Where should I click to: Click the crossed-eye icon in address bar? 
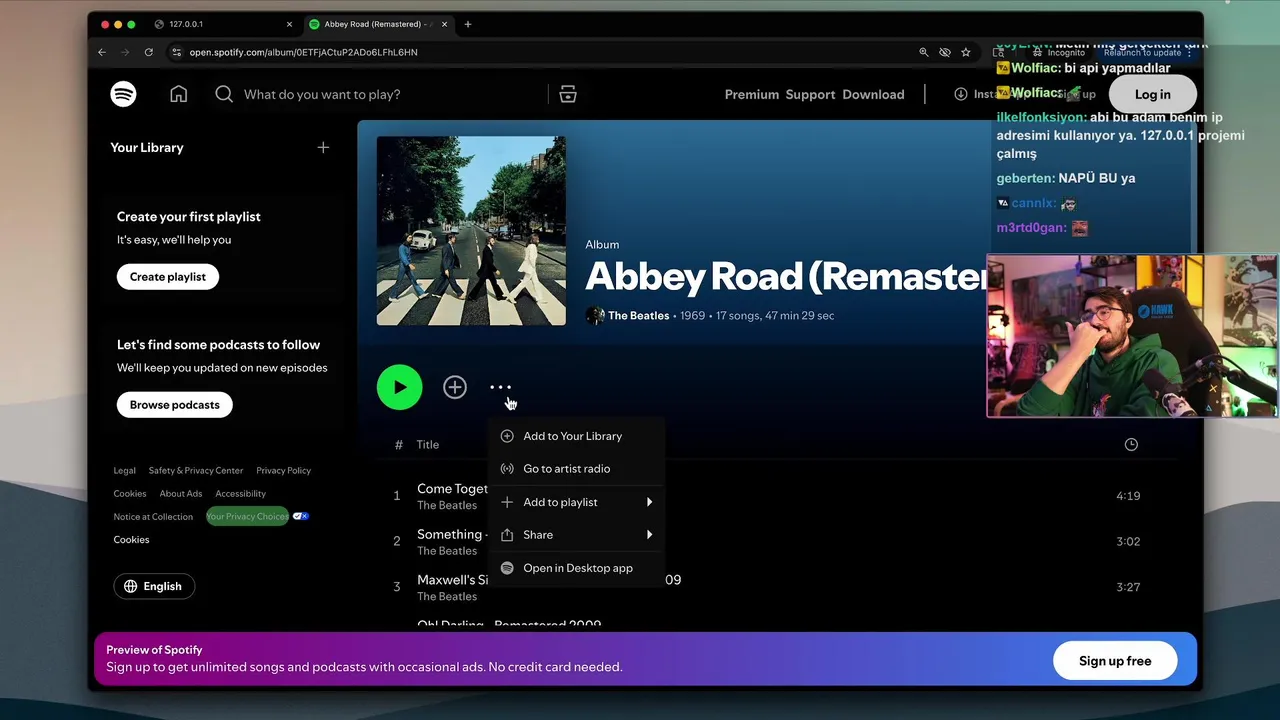pos(945,52)
